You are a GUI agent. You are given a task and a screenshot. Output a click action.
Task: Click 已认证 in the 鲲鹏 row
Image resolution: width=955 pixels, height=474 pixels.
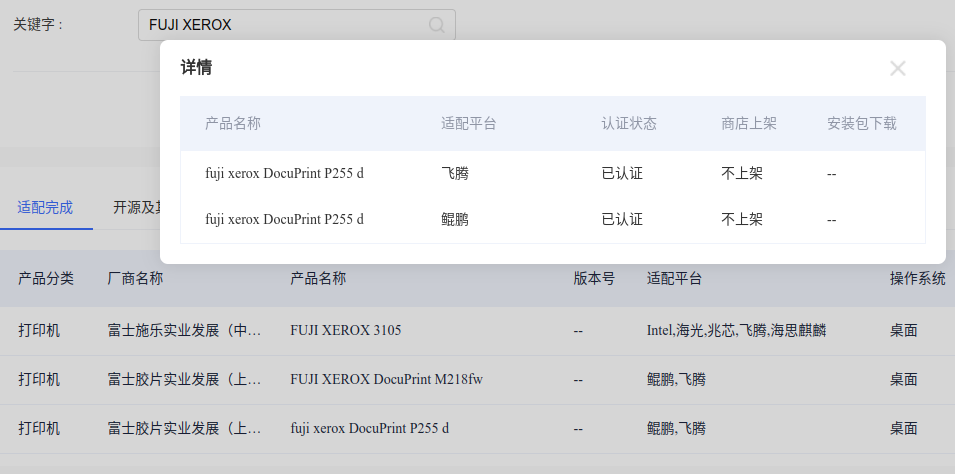click(622, 219)
